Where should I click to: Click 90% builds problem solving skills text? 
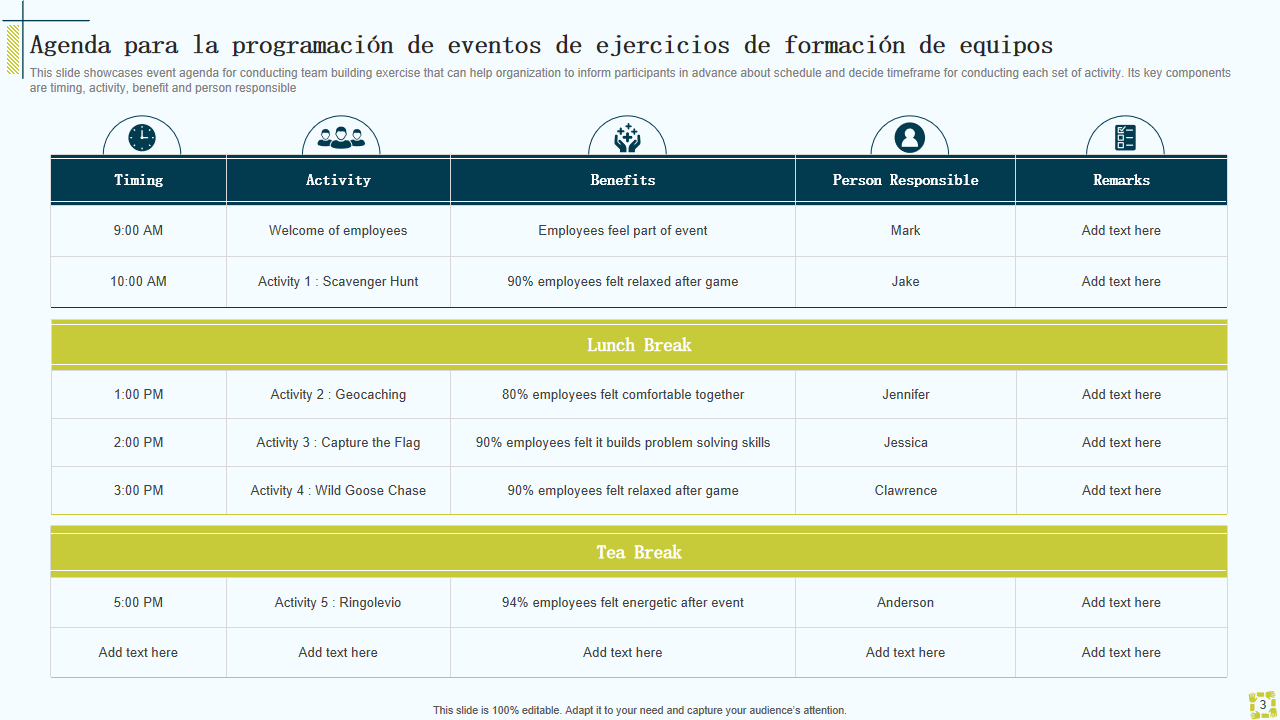tap(623, 443)
